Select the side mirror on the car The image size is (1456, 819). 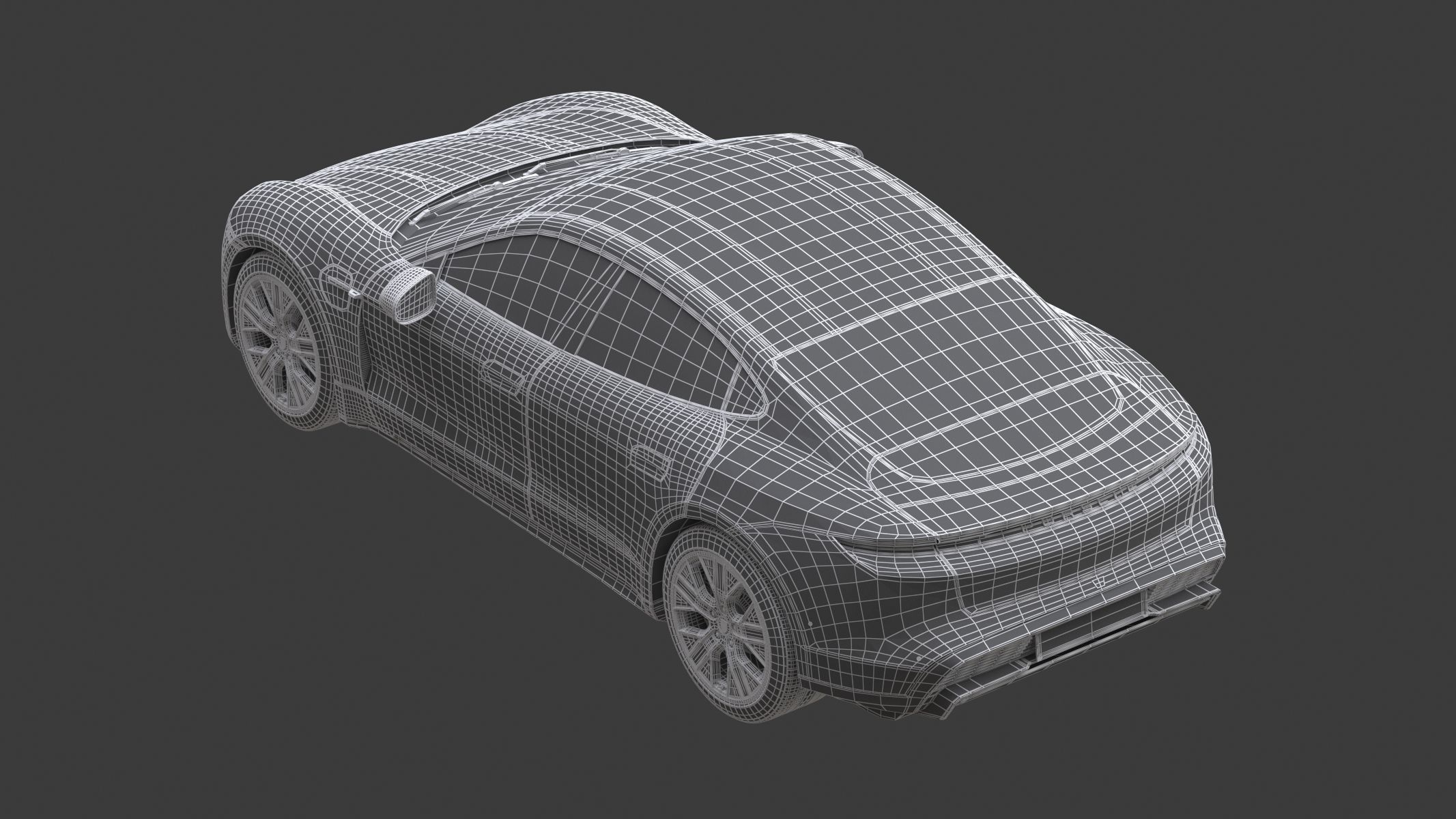[408, 293]
